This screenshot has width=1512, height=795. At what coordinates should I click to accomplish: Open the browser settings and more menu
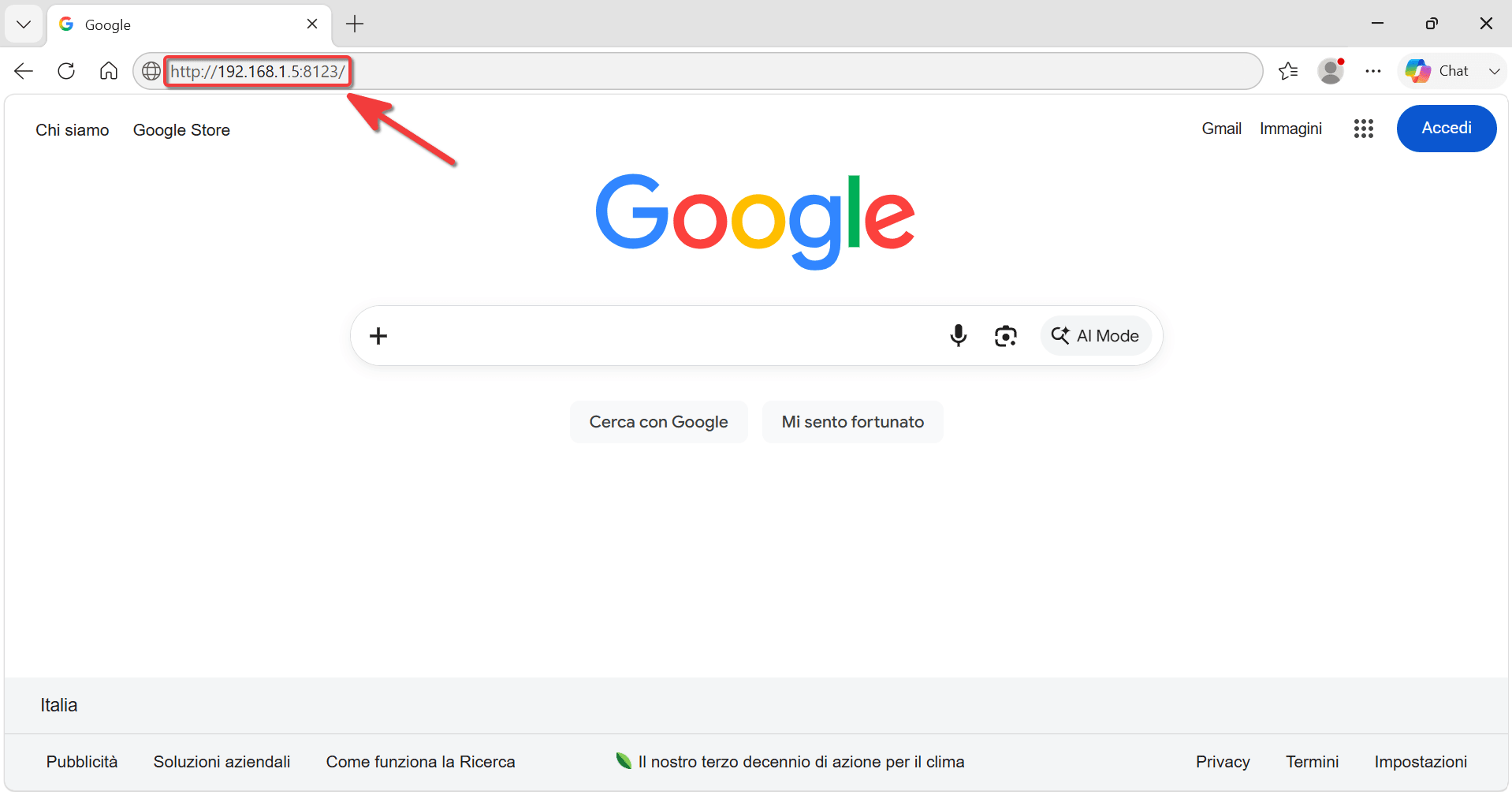pyautogui.click(x=1373, y=71)
